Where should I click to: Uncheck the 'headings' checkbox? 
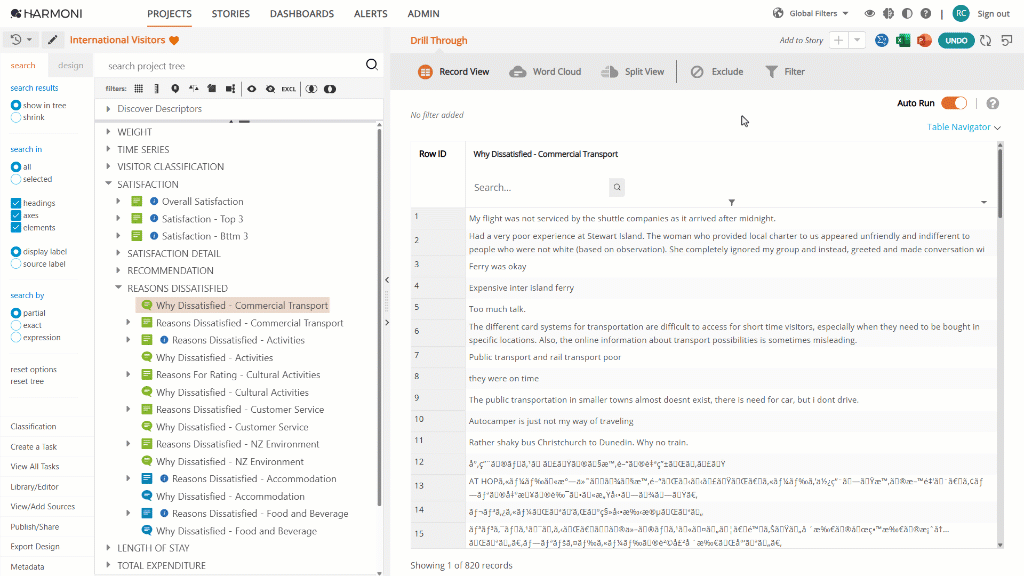(x=16, y=203)
